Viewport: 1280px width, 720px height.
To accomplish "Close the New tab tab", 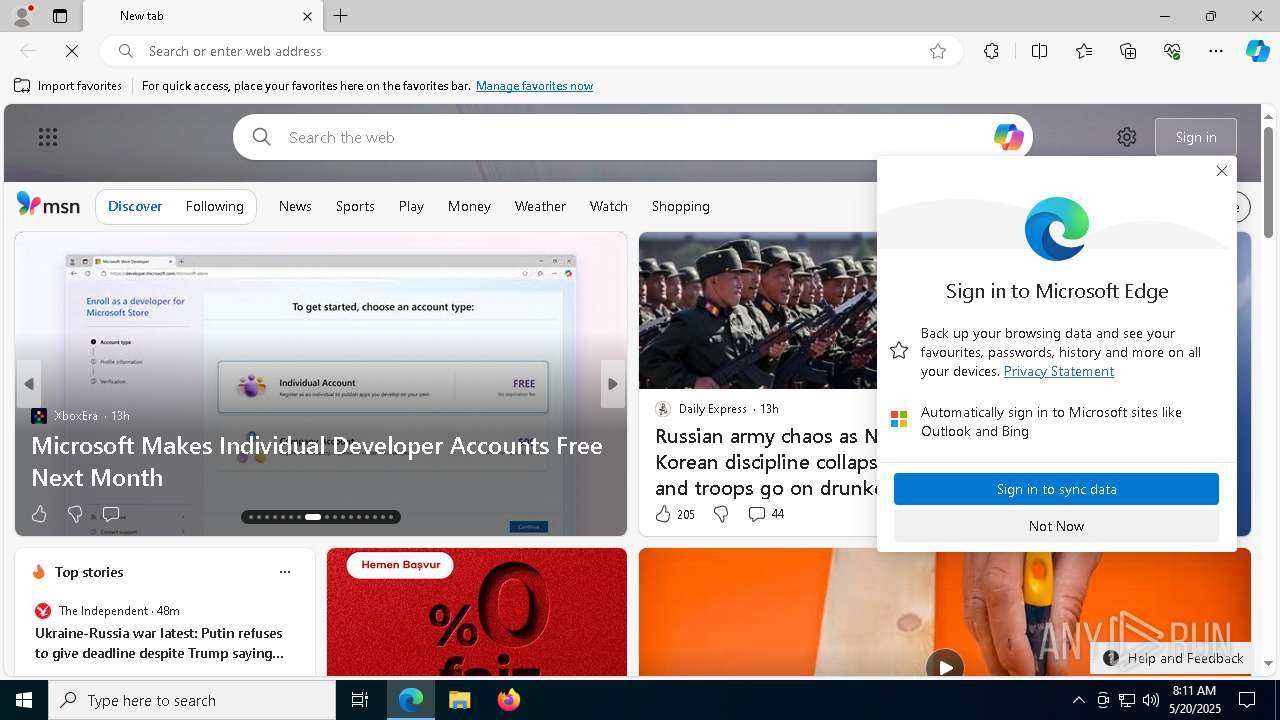I will click(307, 16).
